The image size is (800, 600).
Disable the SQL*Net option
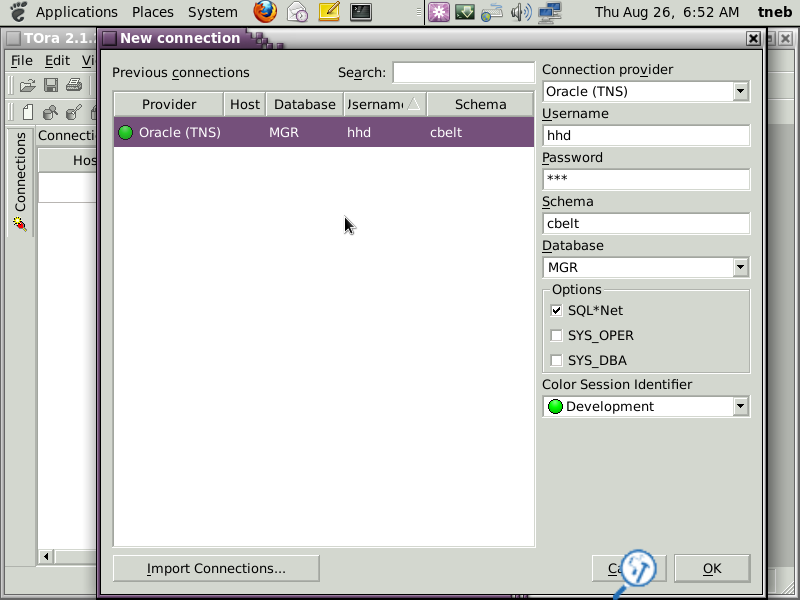pyautogui.click(x=557, y=311)
